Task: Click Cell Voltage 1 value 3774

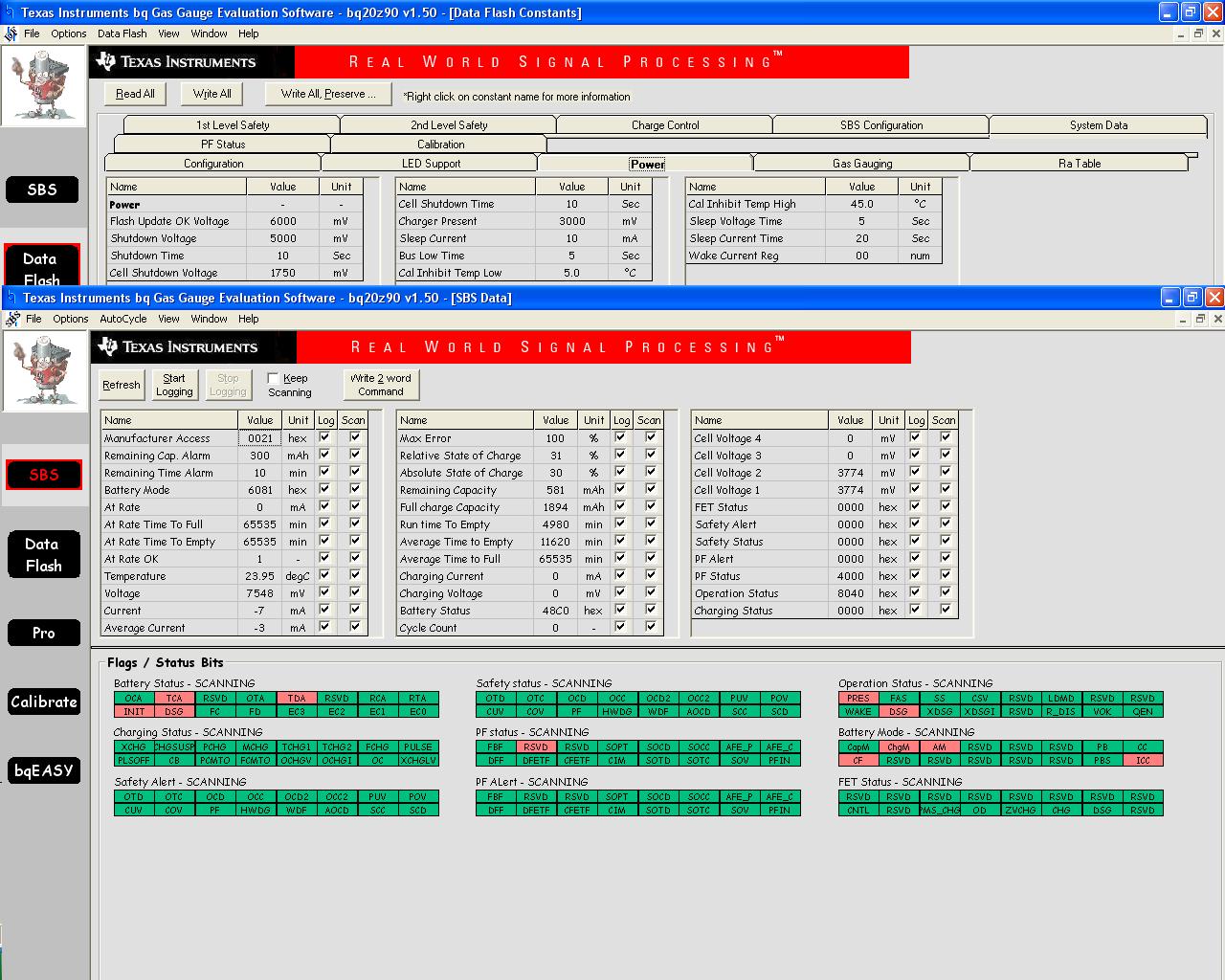Action: click(x=851, y=490)
